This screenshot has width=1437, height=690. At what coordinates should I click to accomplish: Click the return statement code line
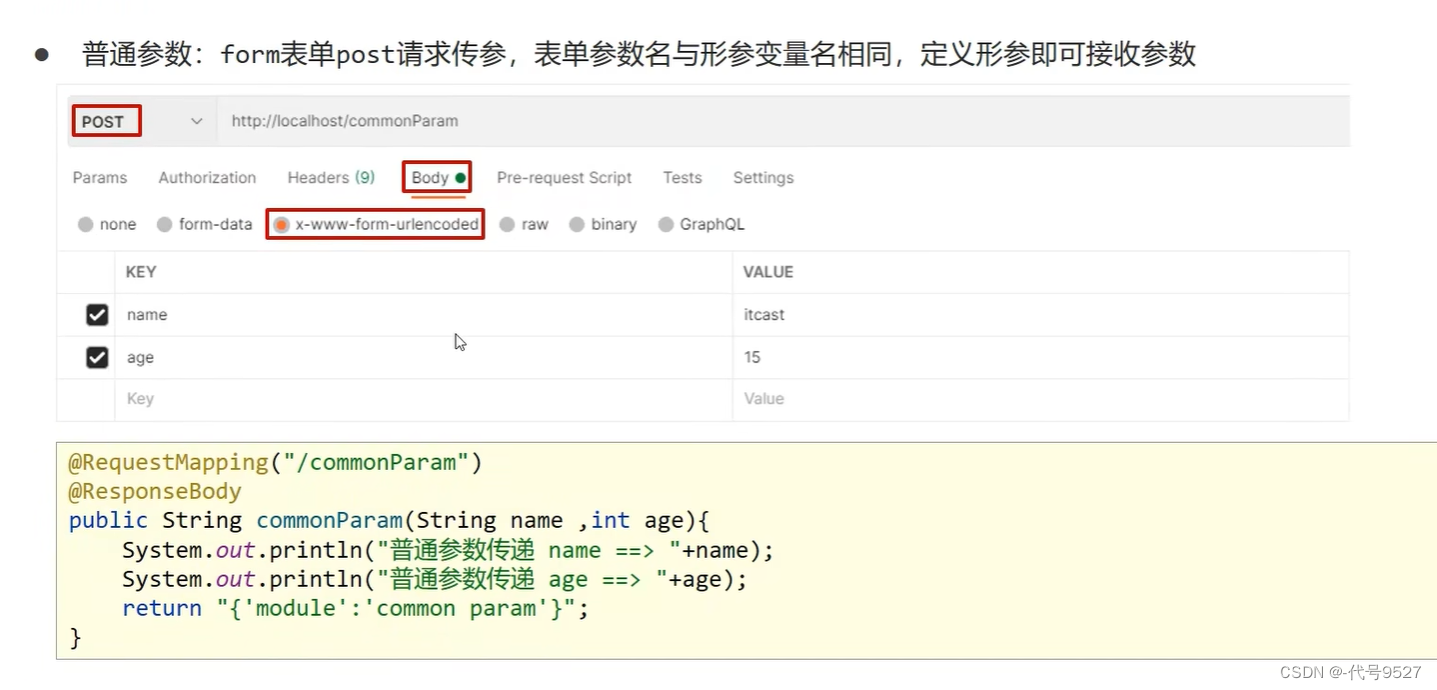coord(356,608)
